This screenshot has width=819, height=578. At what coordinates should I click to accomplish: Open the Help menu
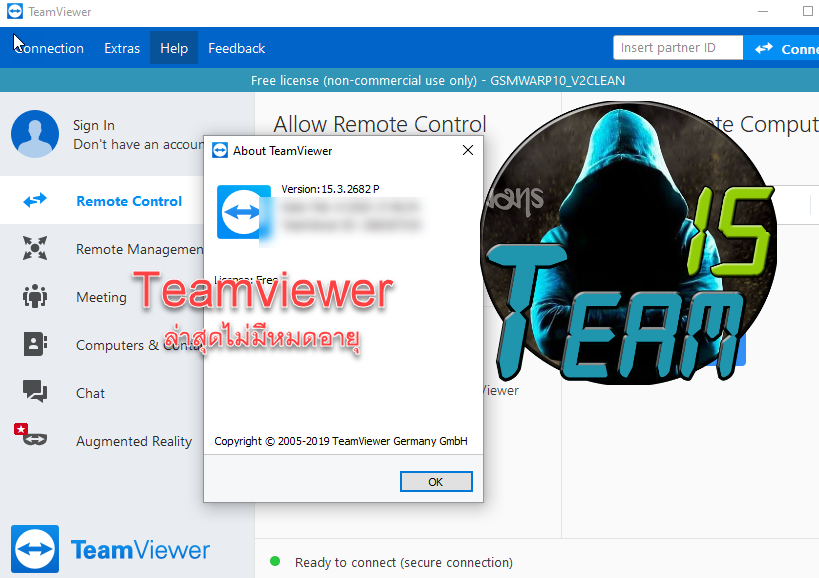pyautogui.click(x=173, y=48)
